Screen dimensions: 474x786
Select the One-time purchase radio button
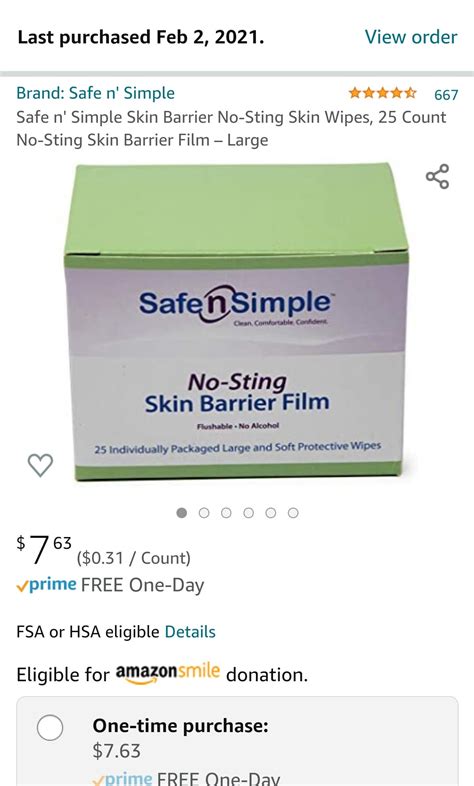point(50,727)
